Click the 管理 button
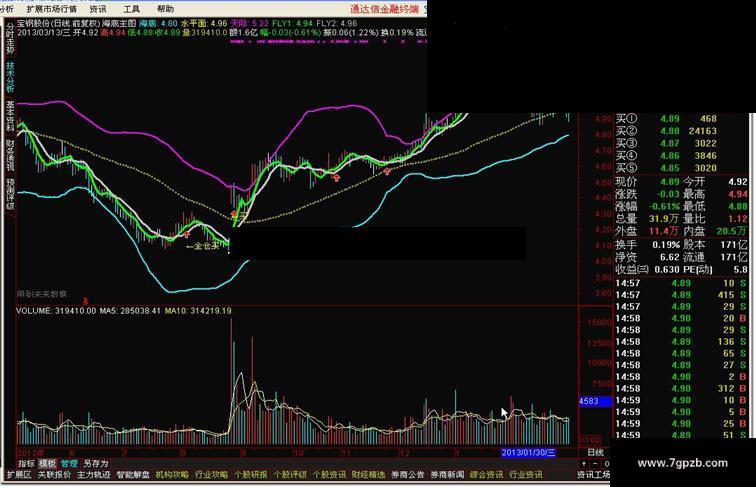Screen dimensions: 756x487 coord(68,463)
